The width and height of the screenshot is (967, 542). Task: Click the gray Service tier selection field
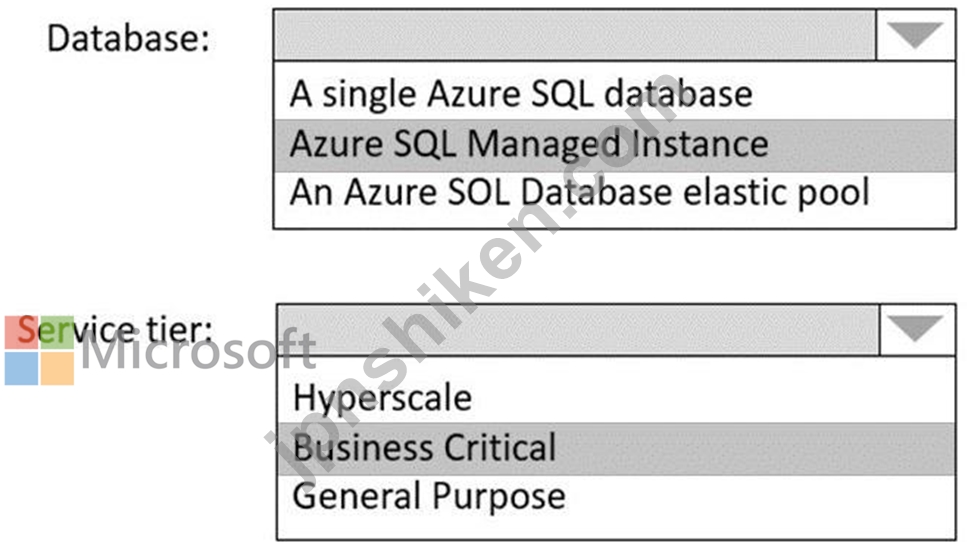[x=578, y=329]
